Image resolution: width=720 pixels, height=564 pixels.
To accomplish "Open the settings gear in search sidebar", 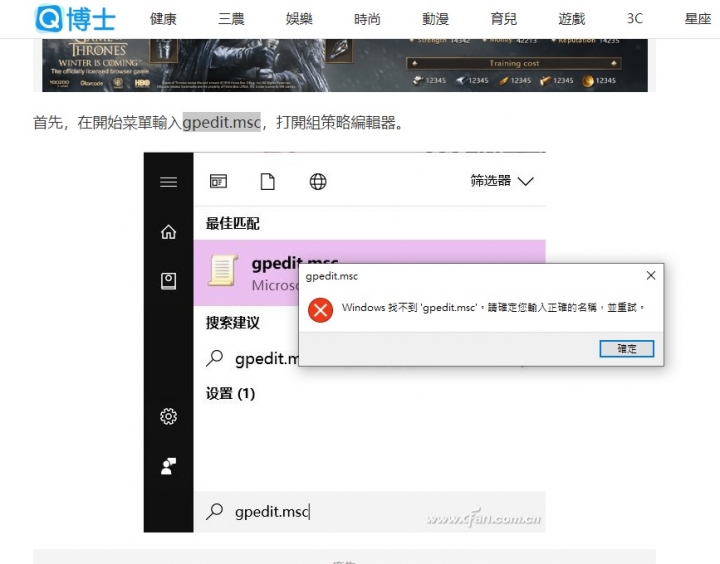I will tap(169, 417).
